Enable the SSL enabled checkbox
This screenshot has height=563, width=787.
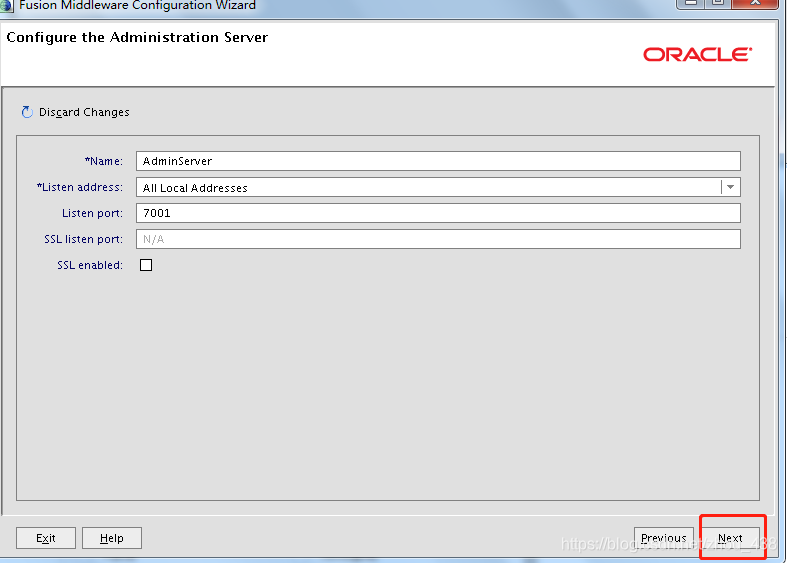pos(146,265)
